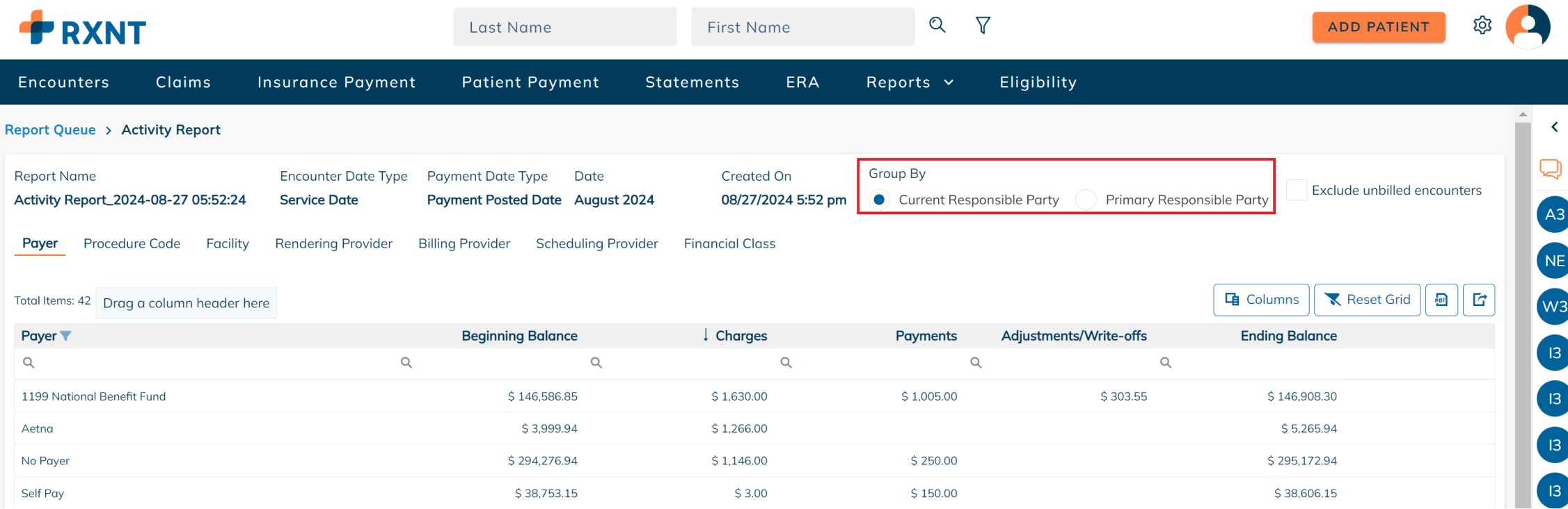
Task: Click the export/share grid icon
Action: point(1479,300)
